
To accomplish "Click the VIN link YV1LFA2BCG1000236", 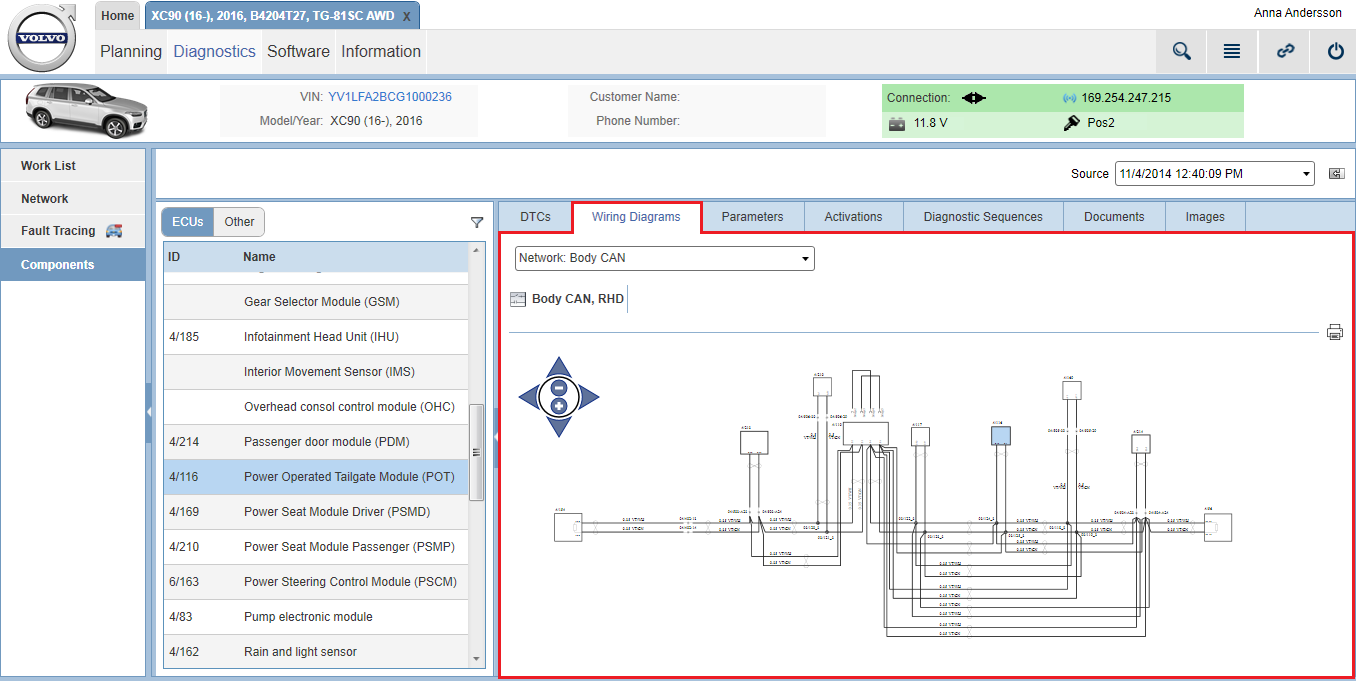I will point(390,97).
